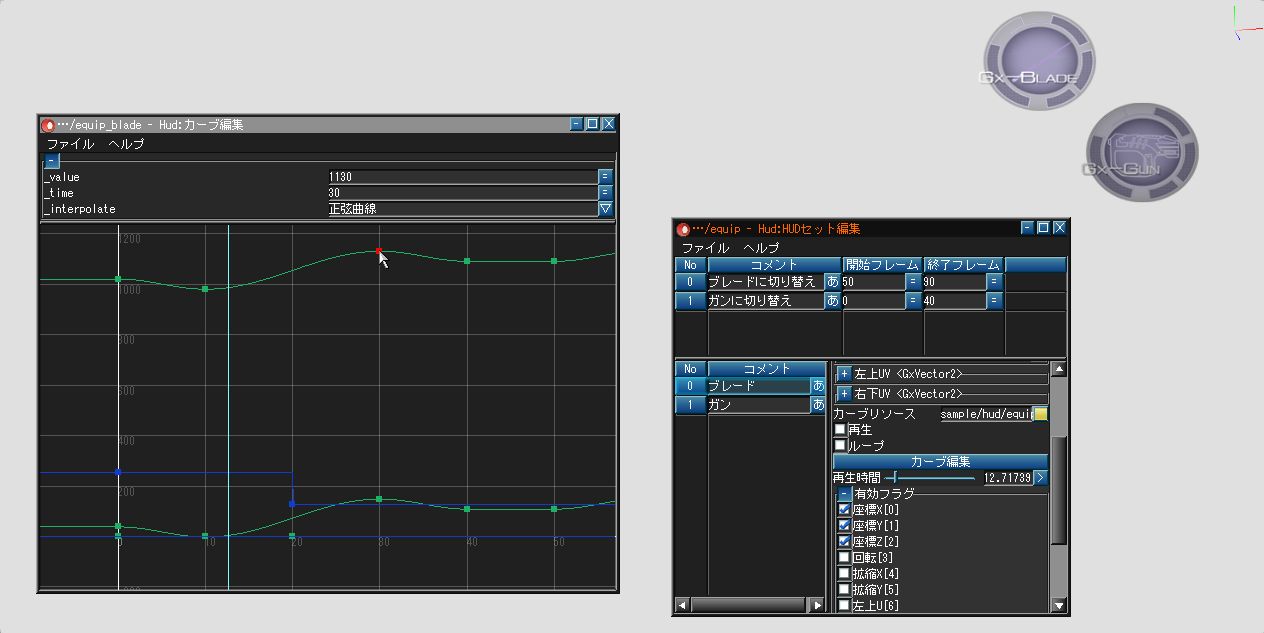This screenshot has height=633, width=1264.
Task: Check the 左上U[6] checkbox
Action: (844, 605)
